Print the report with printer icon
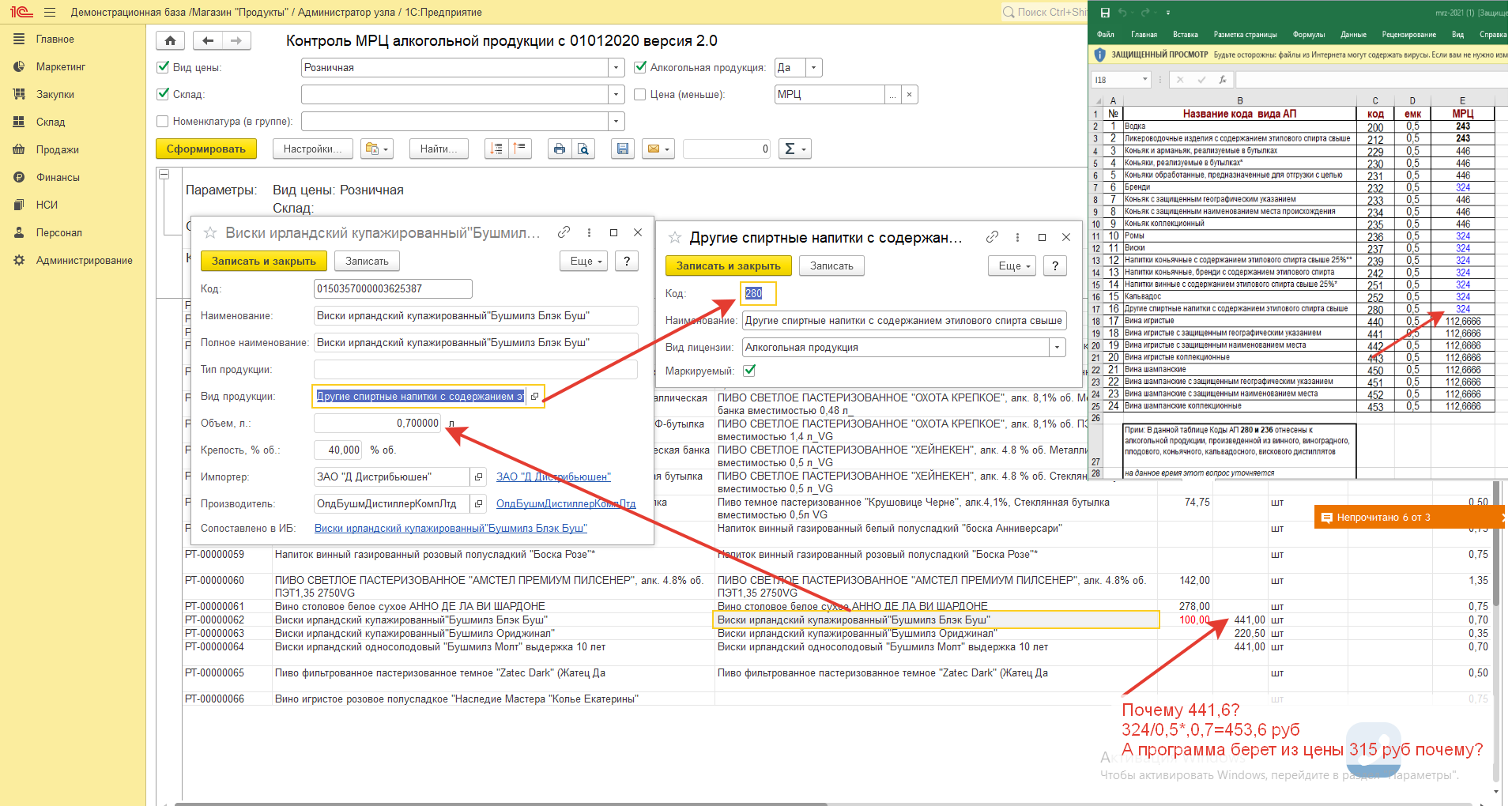The width and height of the screenshot is (1512, 806). [x=560, y=149]
